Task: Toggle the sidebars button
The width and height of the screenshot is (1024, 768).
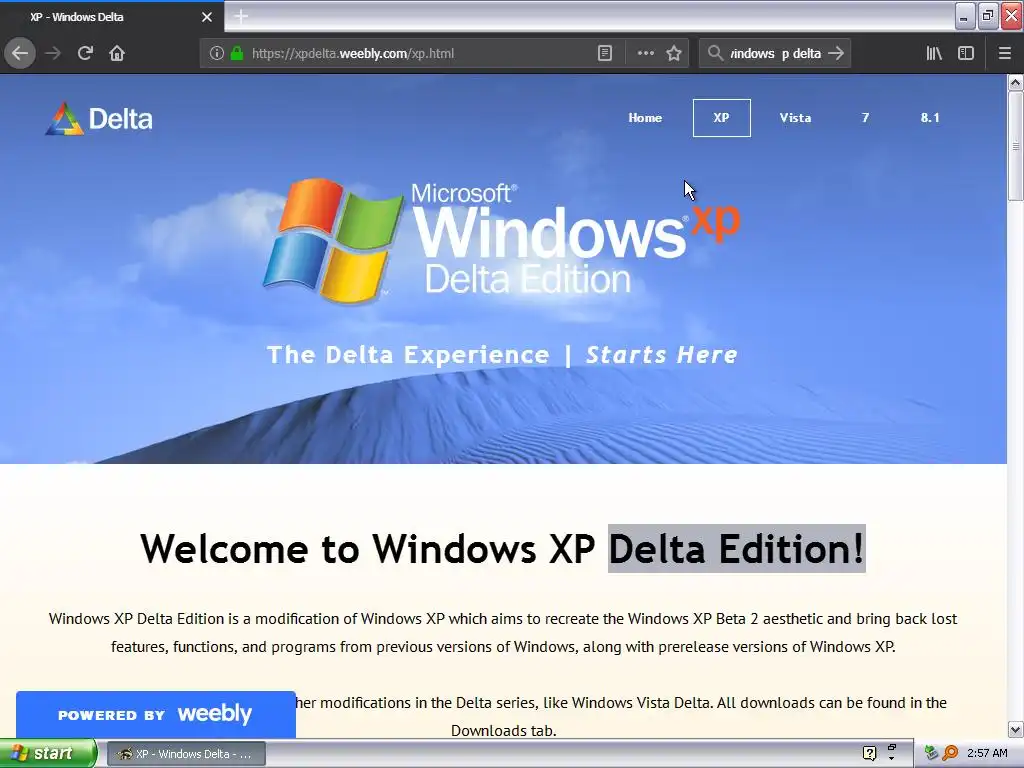Action: (x=966, y=53)
